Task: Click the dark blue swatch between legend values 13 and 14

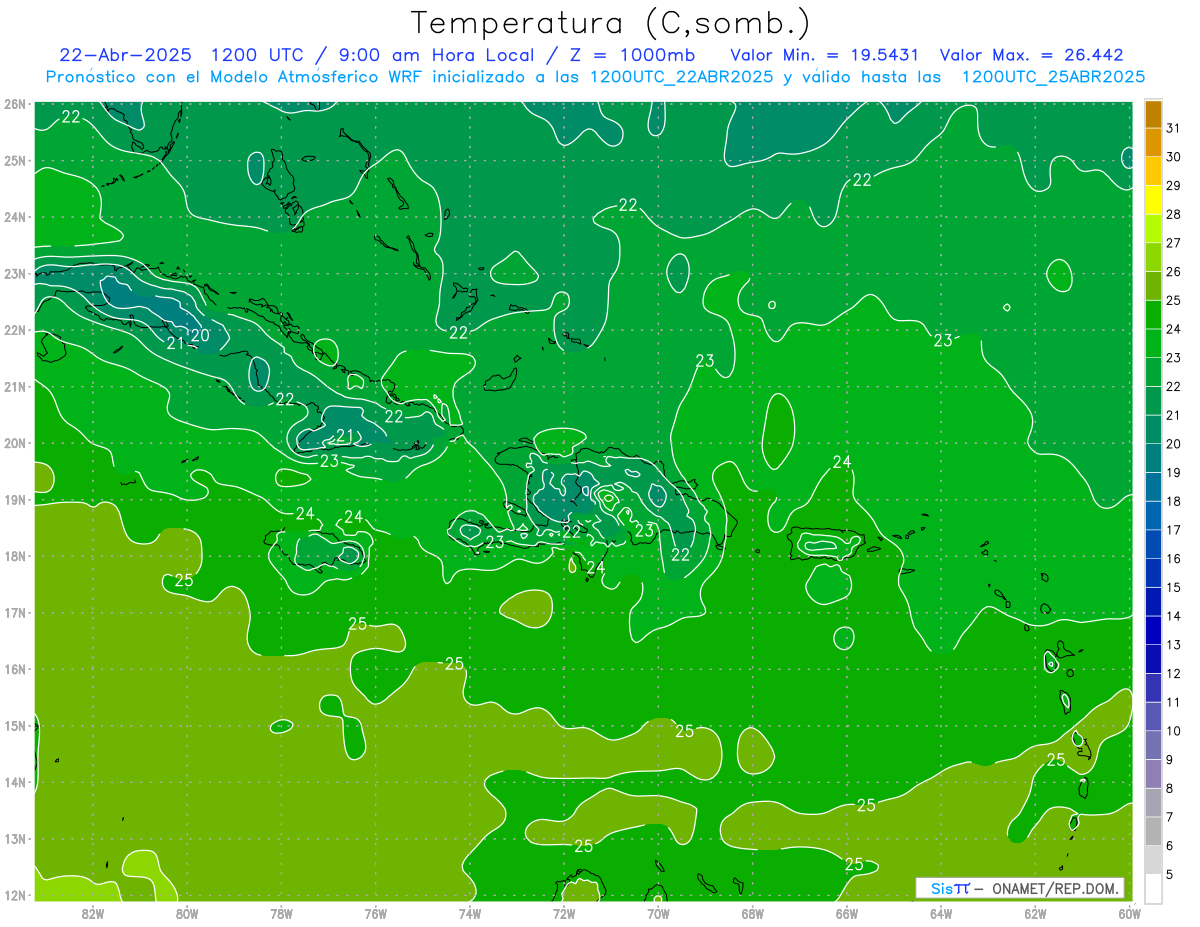Action: point(1153,630)
